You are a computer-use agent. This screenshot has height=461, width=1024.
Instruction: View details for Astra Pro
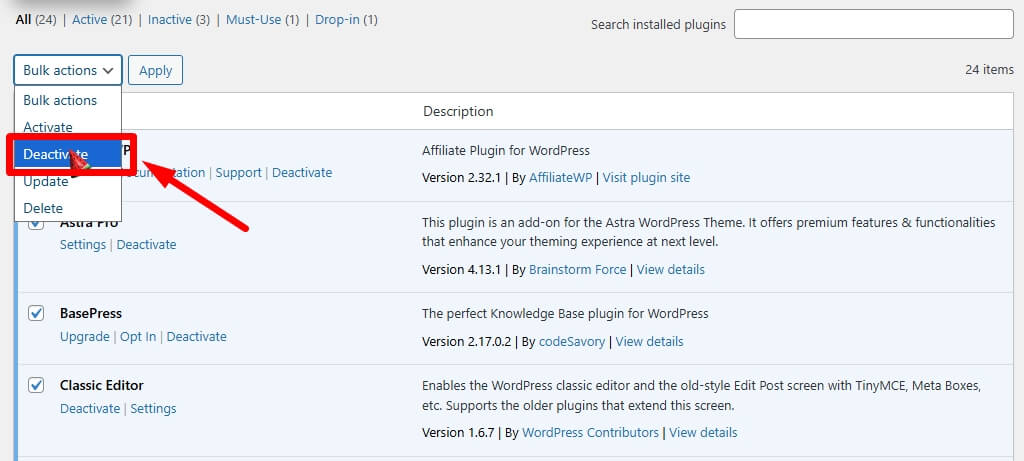point(671,269)
